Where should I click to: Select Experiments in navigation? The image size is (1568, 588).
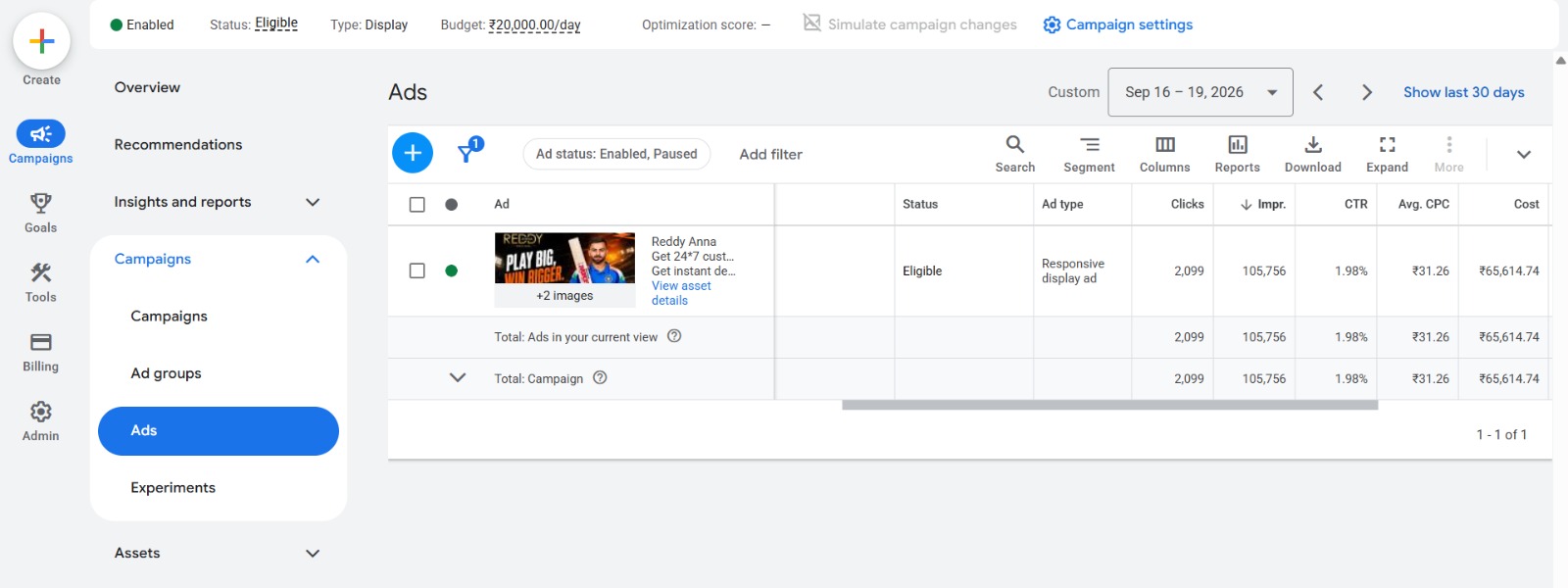(x=172, y=487)
